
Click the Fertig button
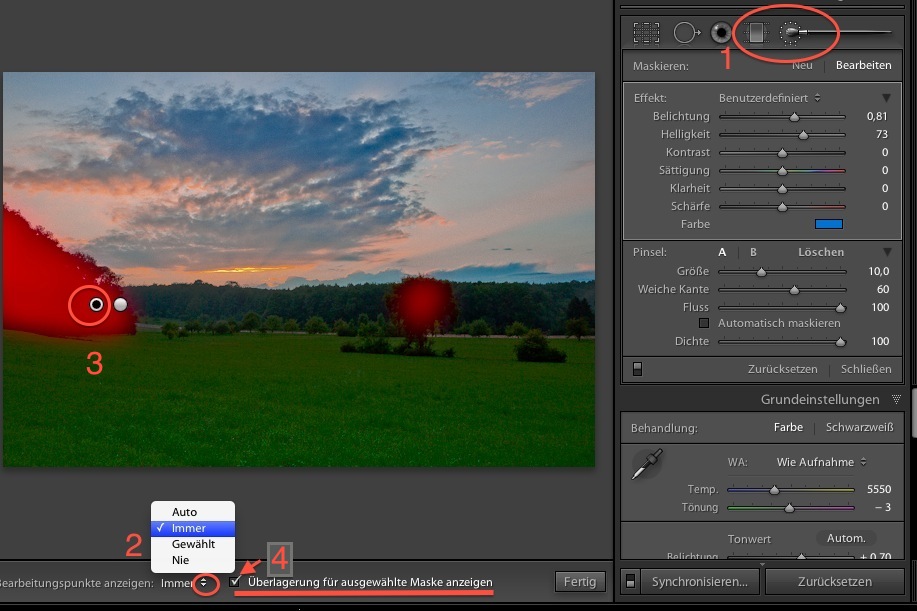point(579,581)
